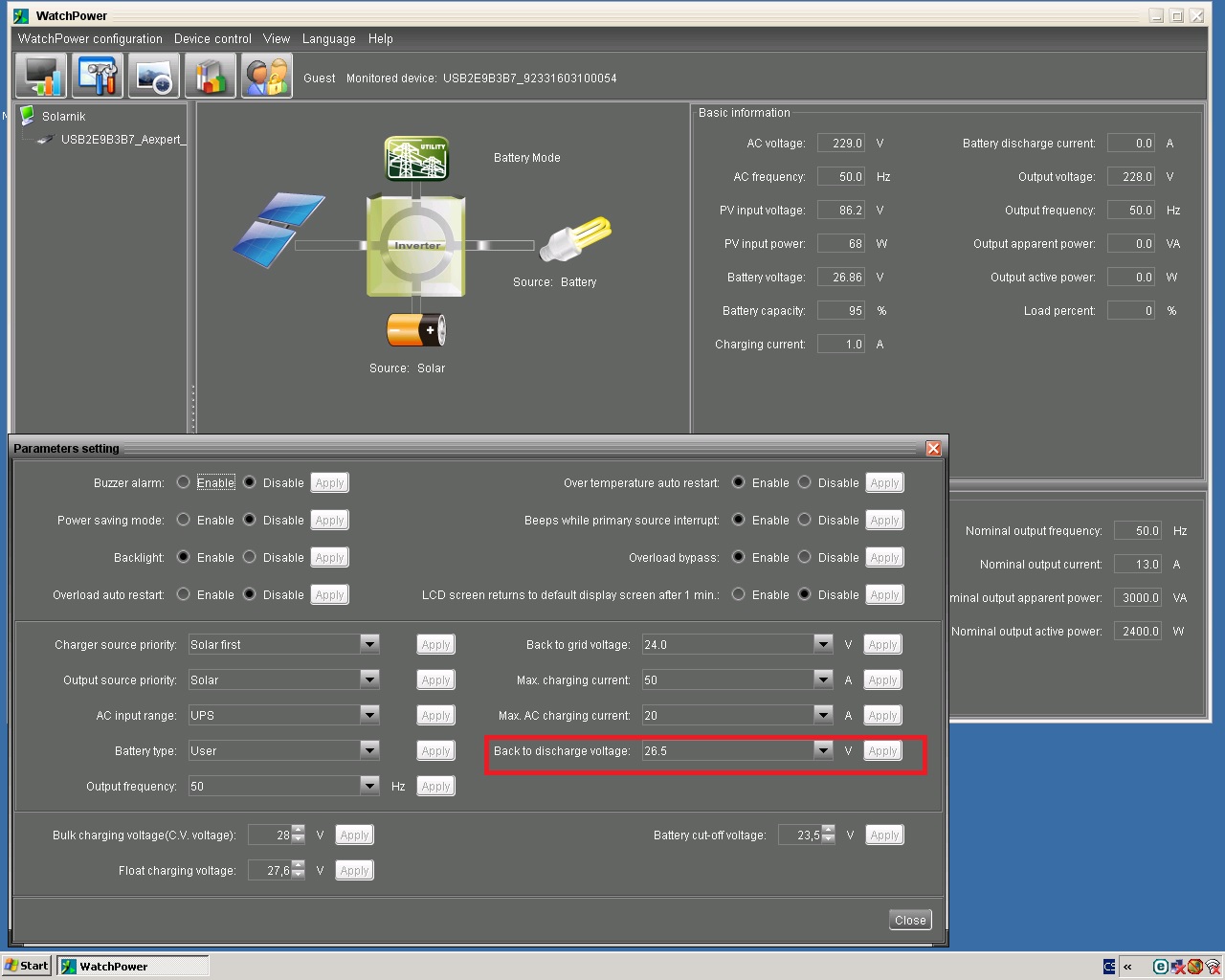
Task: Click the monitor status toolbar icon
Action: (40, 76)
